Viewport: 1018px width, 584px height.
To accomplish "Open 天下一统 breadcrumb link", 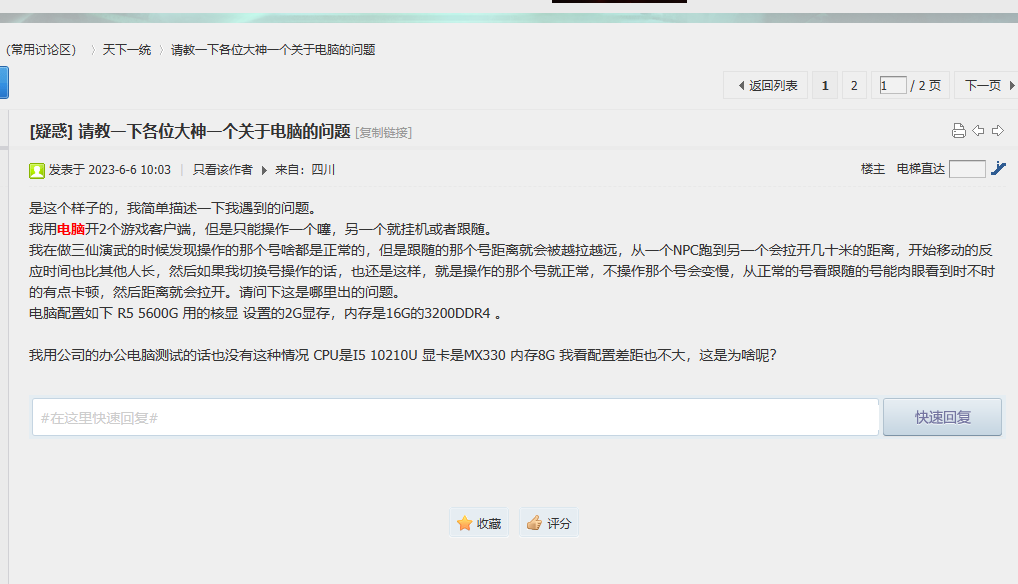I will click(x=126, y=50).
